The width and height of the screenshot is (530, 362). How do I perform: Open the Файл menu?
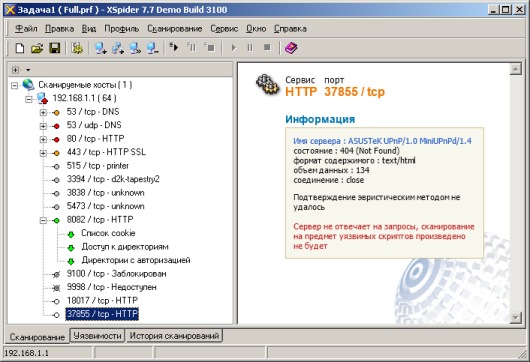pos(26,29)
